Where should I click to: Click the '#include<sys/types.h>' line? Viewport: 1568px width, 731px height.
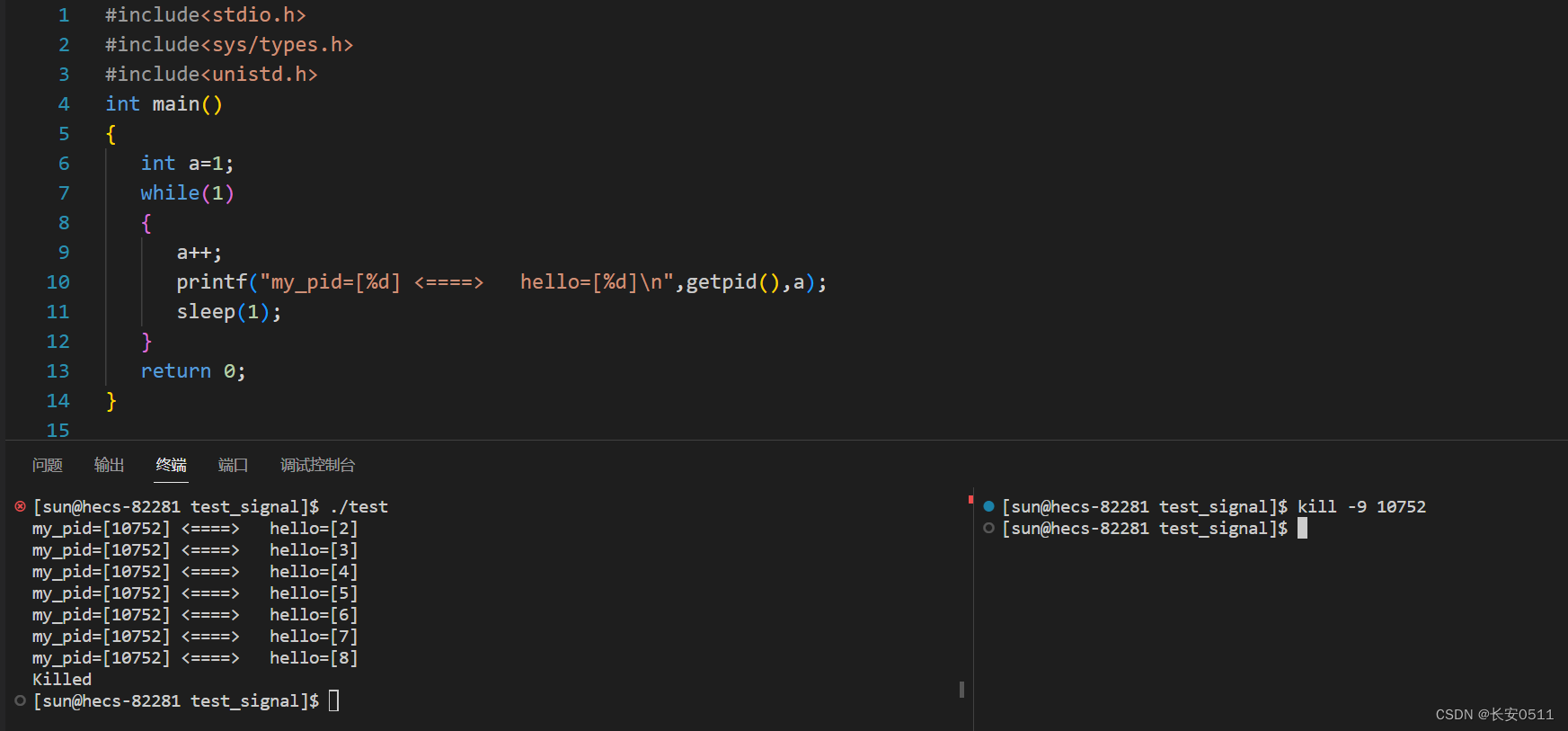[x=229, y=45]
